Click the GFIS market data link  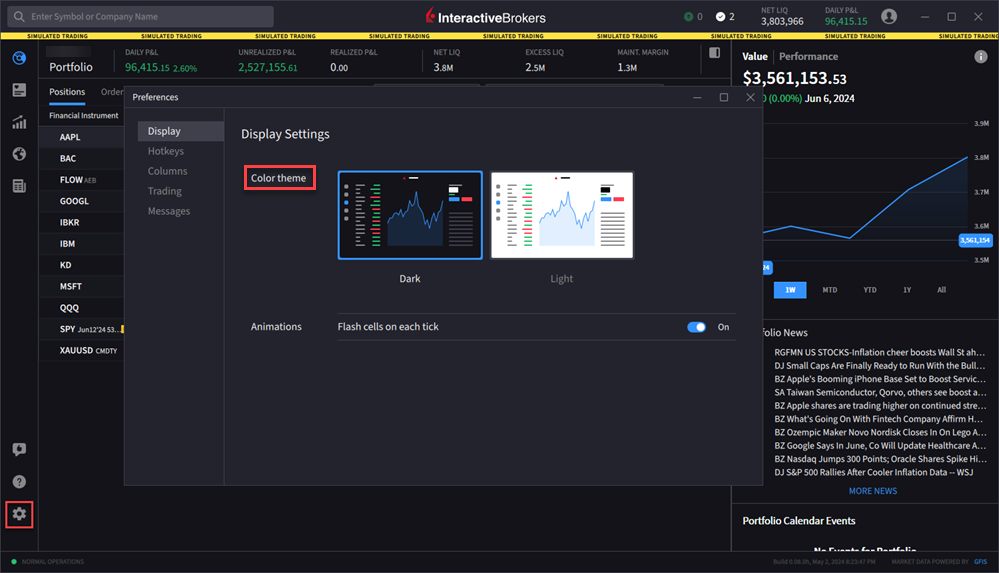(x=980, y=562)
